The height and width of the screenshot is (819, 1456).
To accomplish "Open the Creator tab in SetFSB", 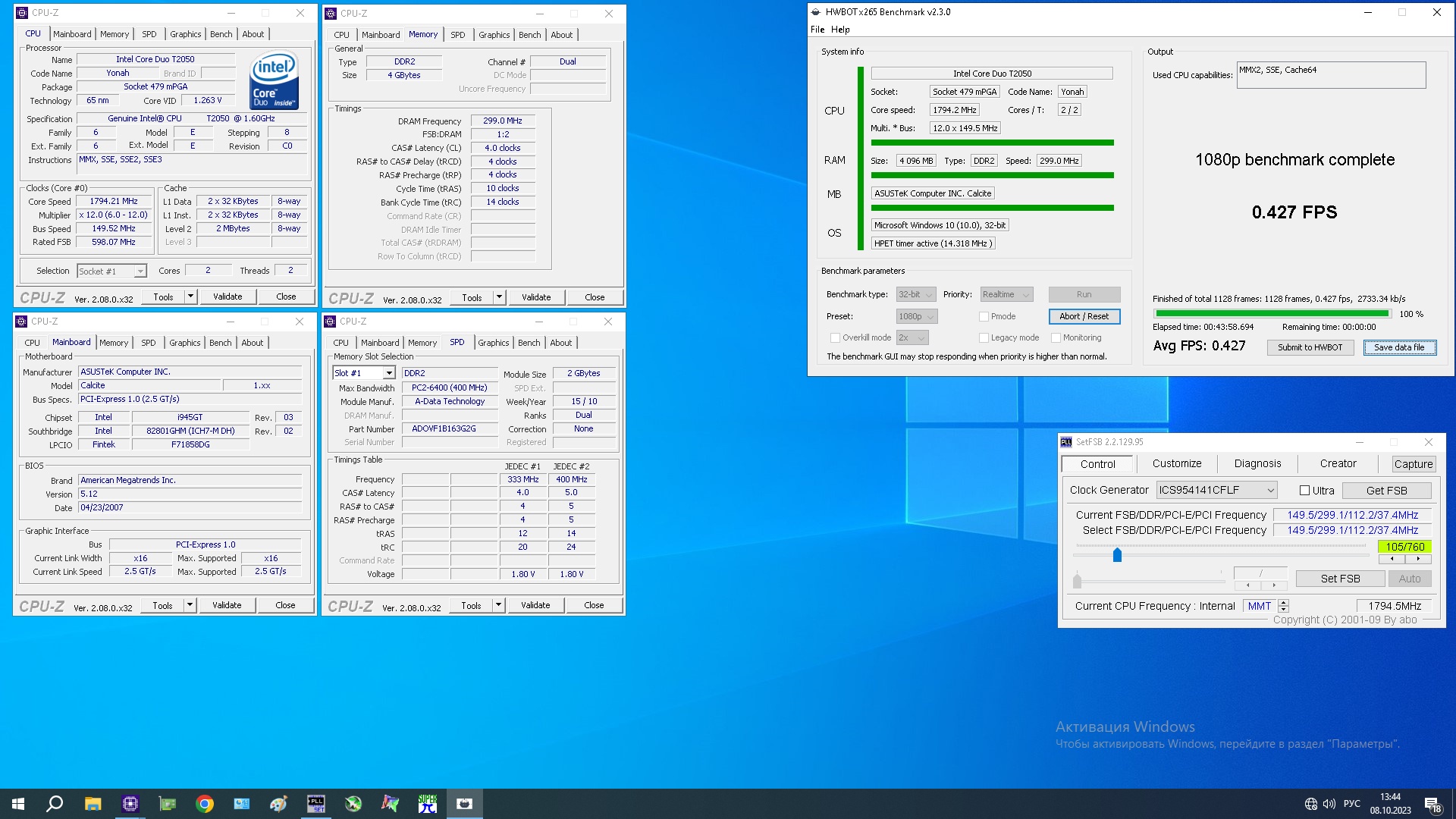I will (x=1338, y=464).
